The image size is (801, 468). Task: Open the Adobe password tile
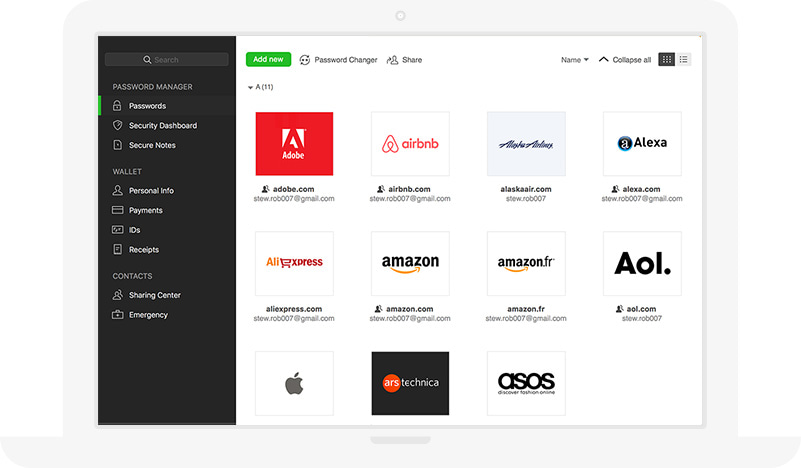(x=294, y=144)
